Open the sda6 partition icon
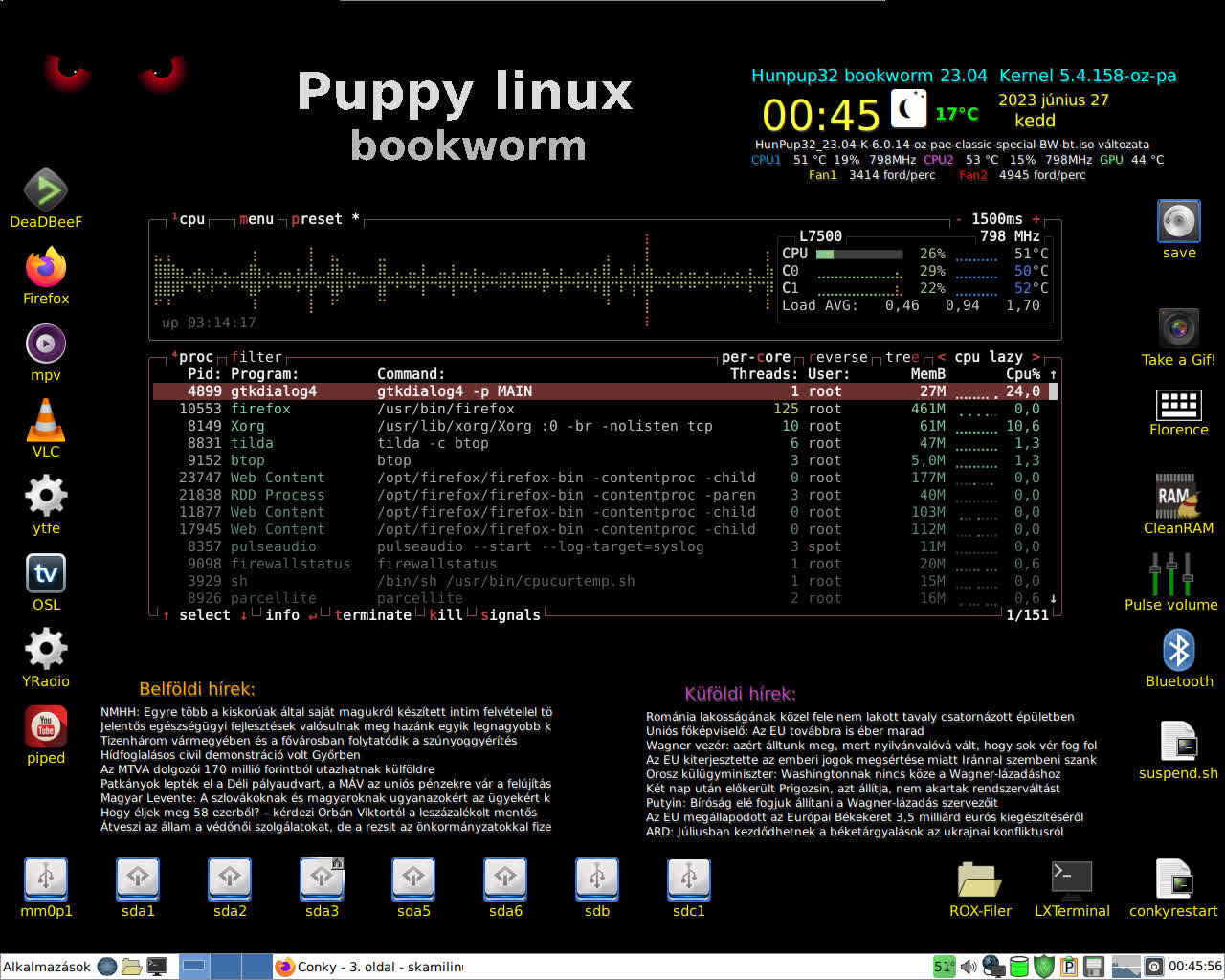 [505, 880]
